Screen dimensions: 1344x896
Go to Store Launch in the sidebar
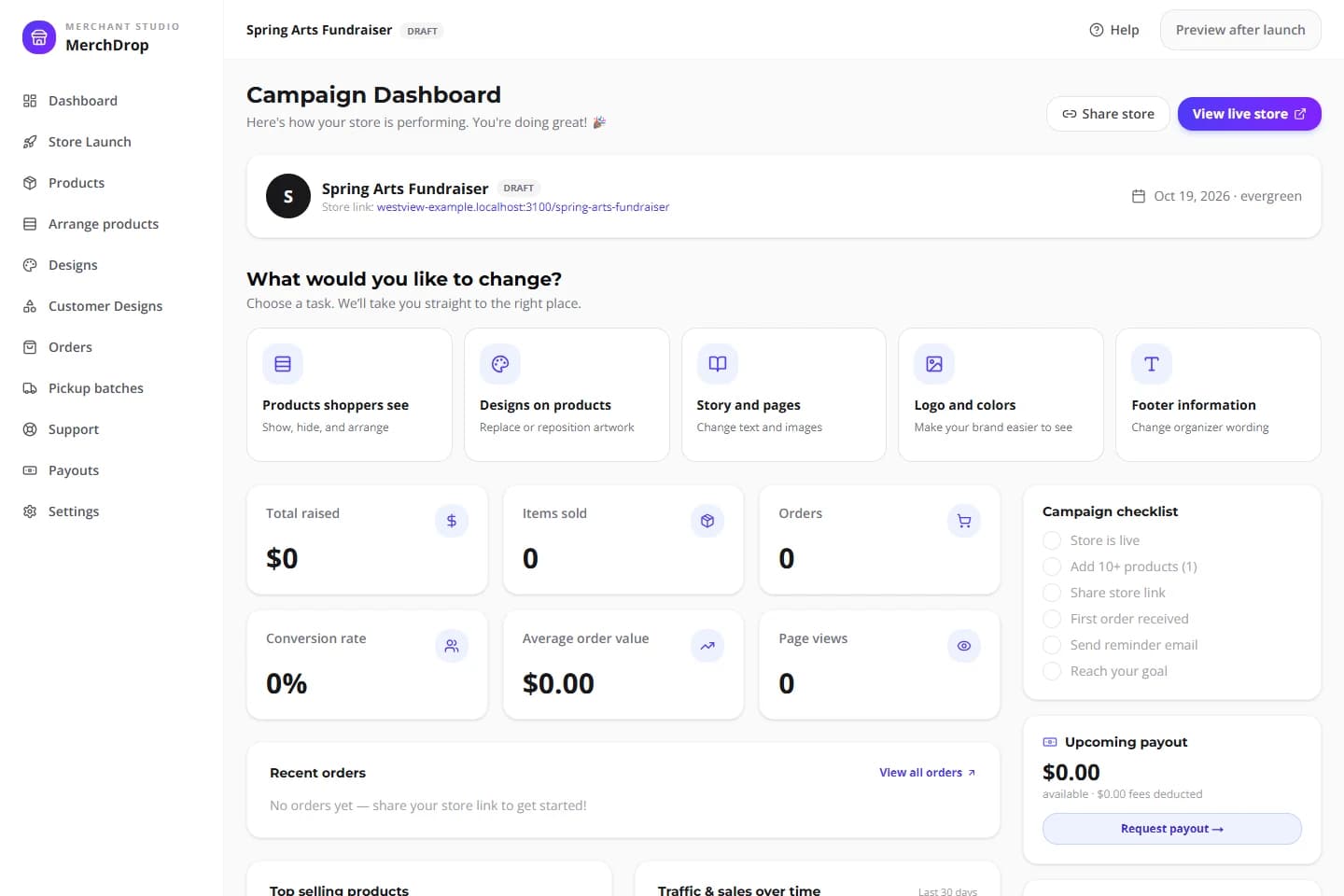tap(111, 142)
